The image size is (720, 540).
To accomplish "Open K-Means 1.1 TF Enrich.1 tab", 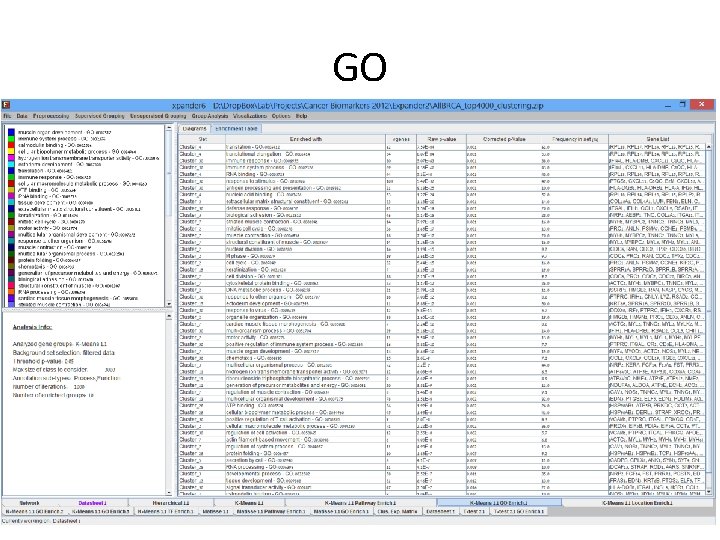I will pos(166,511).
